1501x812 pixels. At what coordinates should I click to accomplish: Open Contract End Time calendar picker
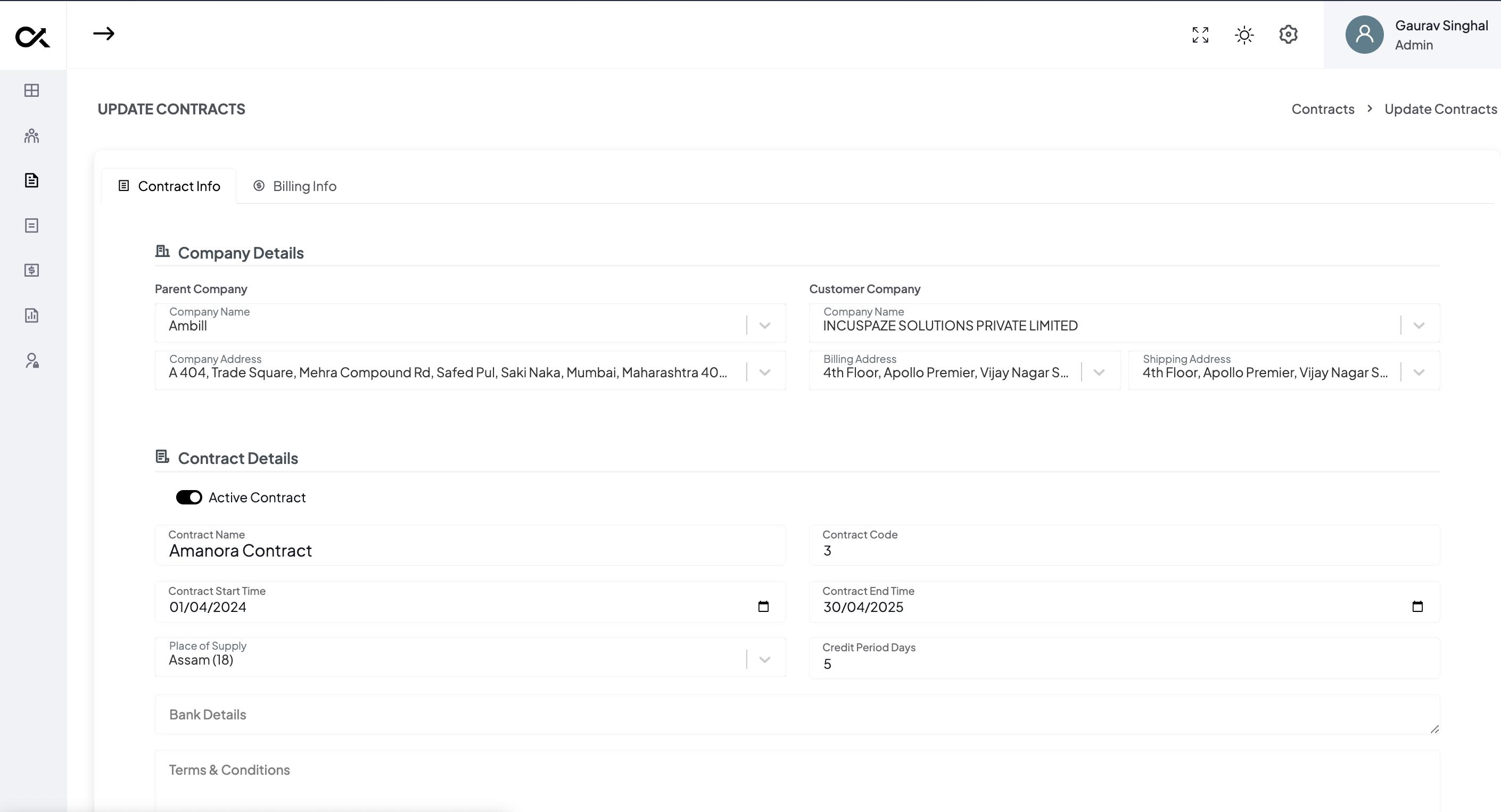[1417, 607]
